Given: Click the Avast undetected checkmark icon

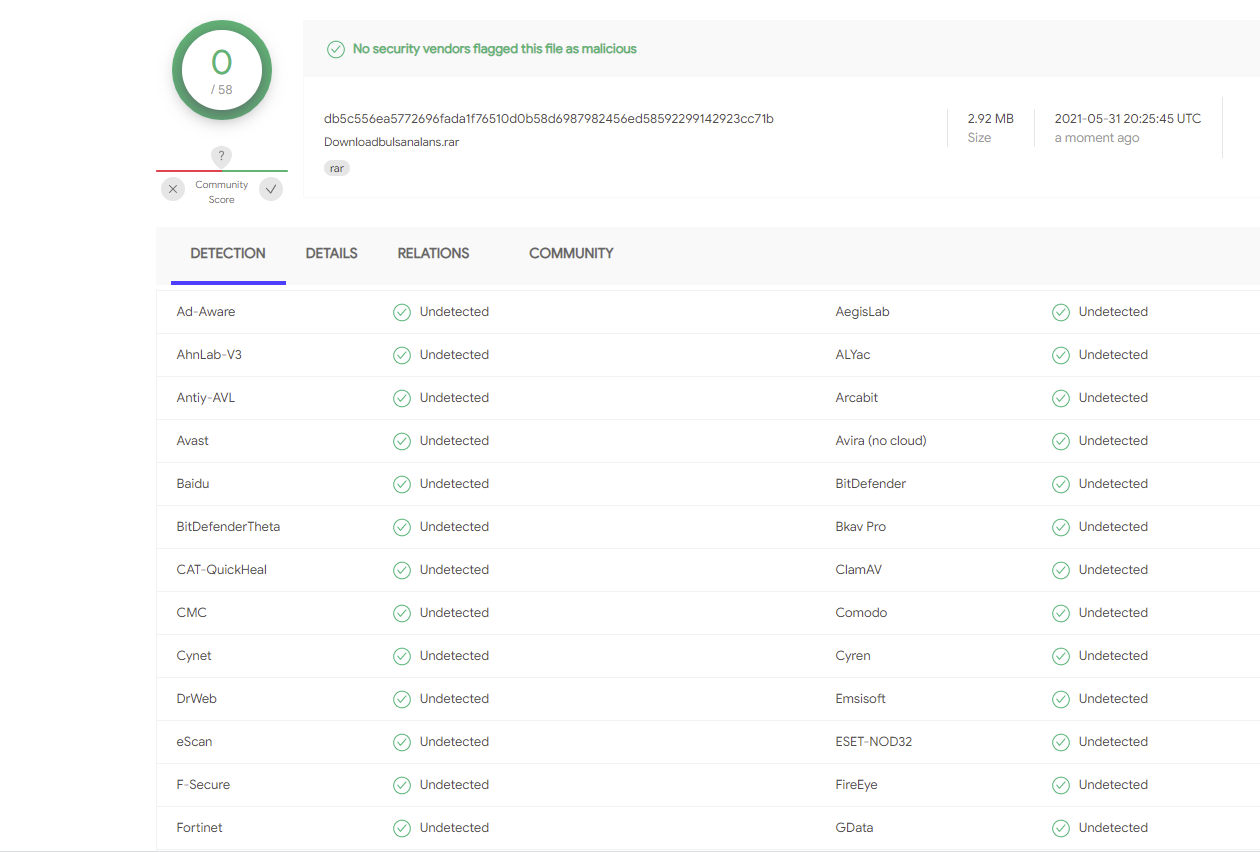Looking at the screenshot, I should pos(402,441).
